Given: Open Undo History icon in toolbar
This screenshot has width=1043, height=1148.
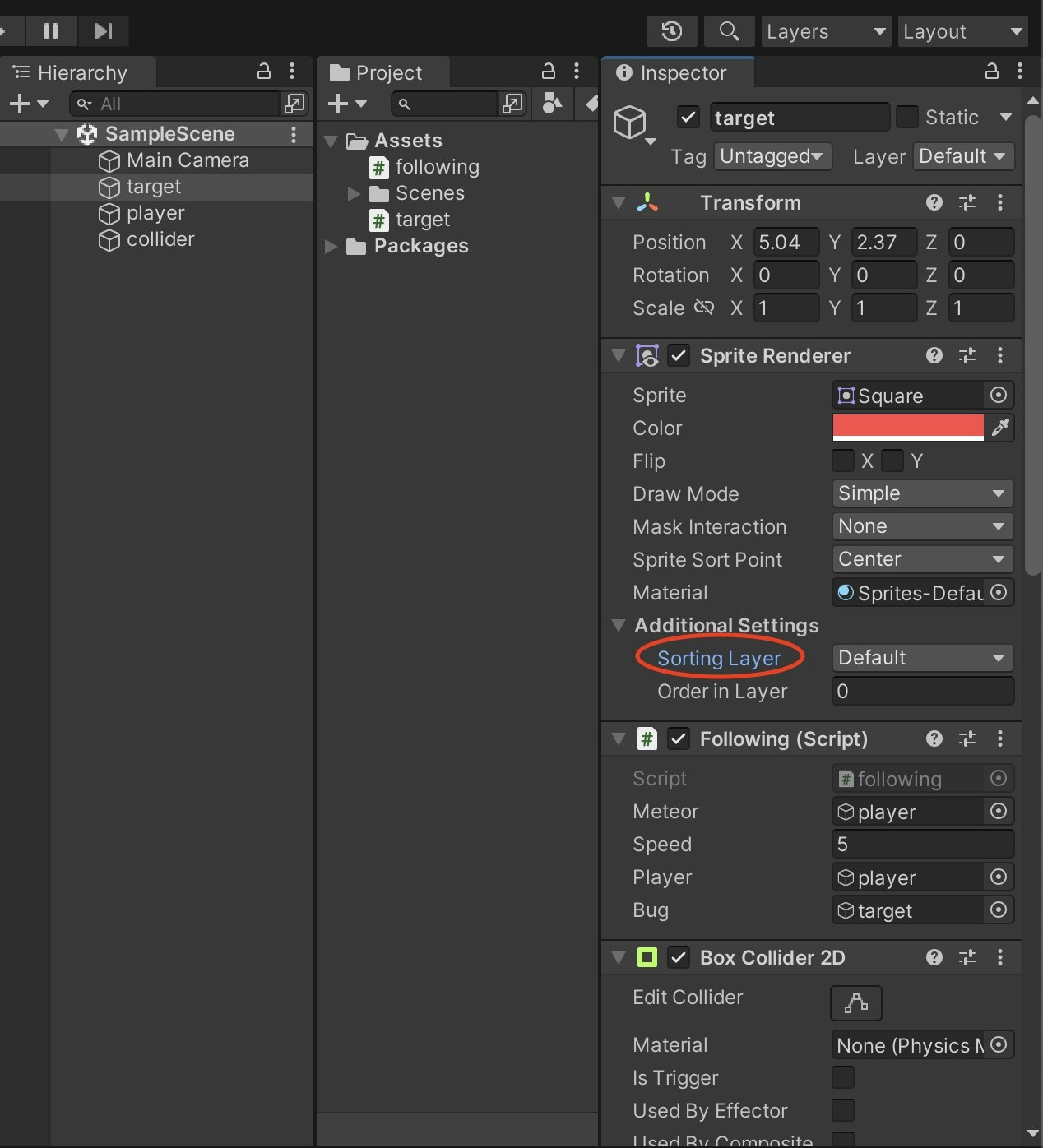Looking at the screenshot, I should pyautogui.click(x=672, y=31).
